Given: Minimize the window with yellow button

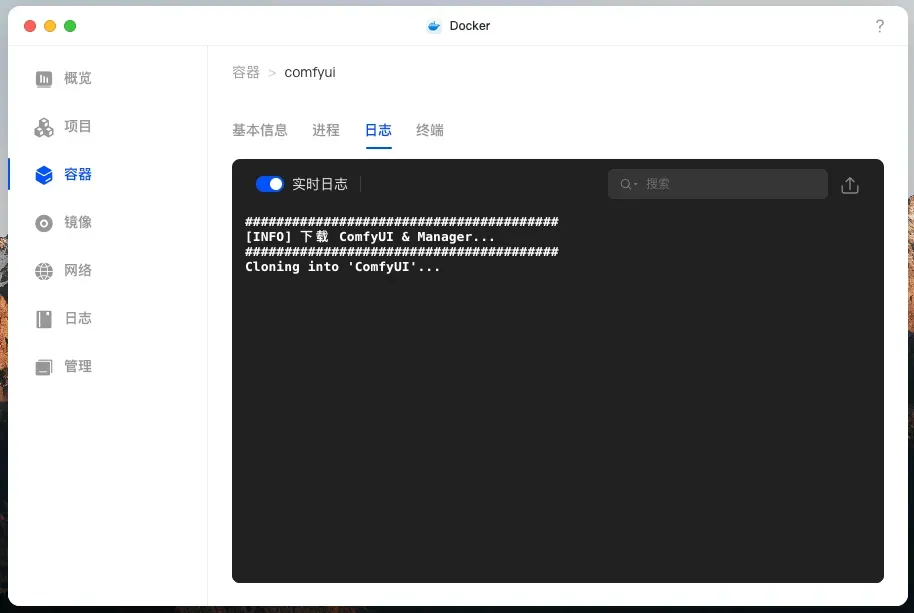Looking at the screenshot, I should pyautogui.click(x=50, y=26).
